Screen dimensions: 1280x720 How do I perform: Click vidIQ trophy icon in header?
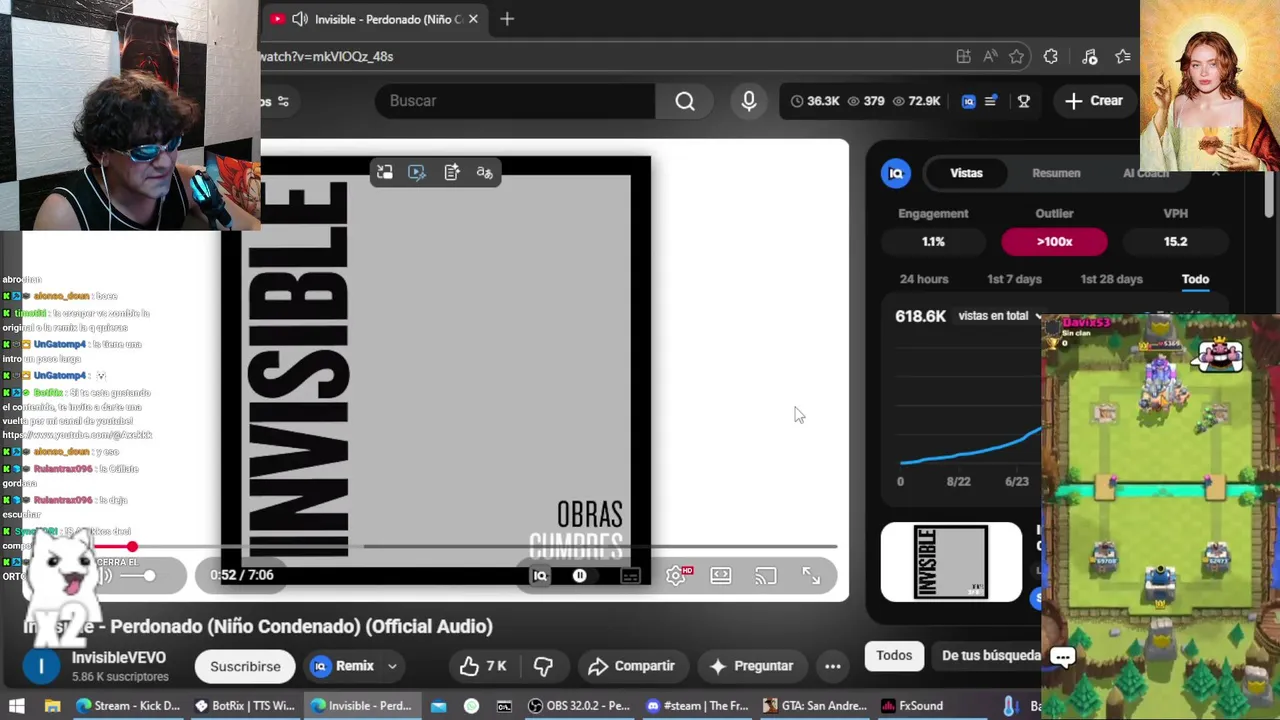(1024, 101)
